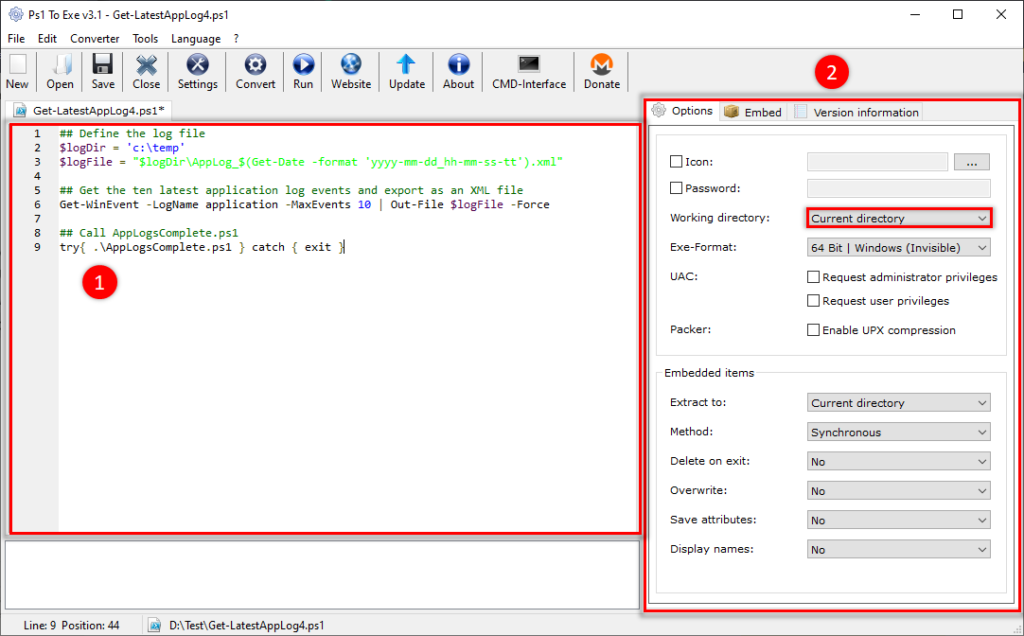
Task: Open the CMD-Interface toolbar icon
Action: 529,65
